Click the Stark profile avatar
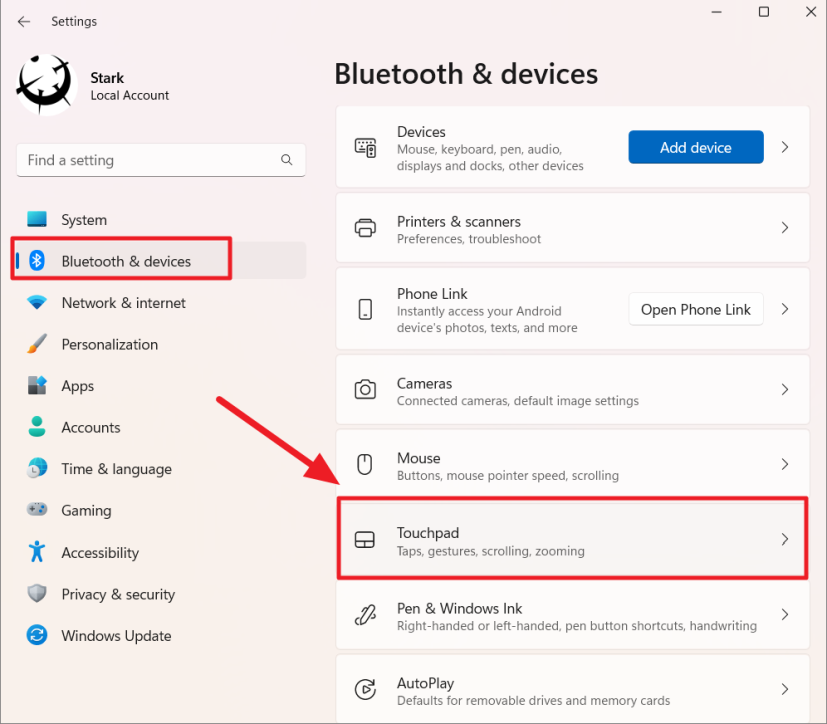The image size is (827, 724). click(46, 84)
